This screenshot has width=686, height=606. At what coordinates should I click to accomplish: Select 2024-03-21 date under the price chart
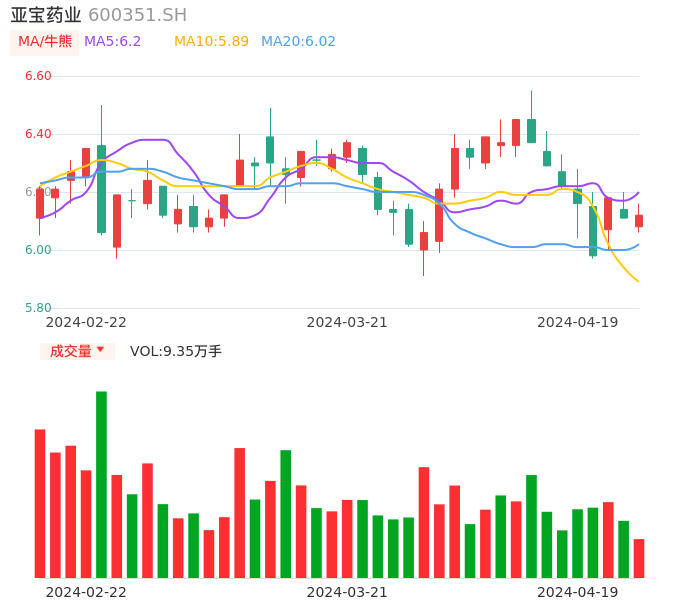(x=346, y=322)
